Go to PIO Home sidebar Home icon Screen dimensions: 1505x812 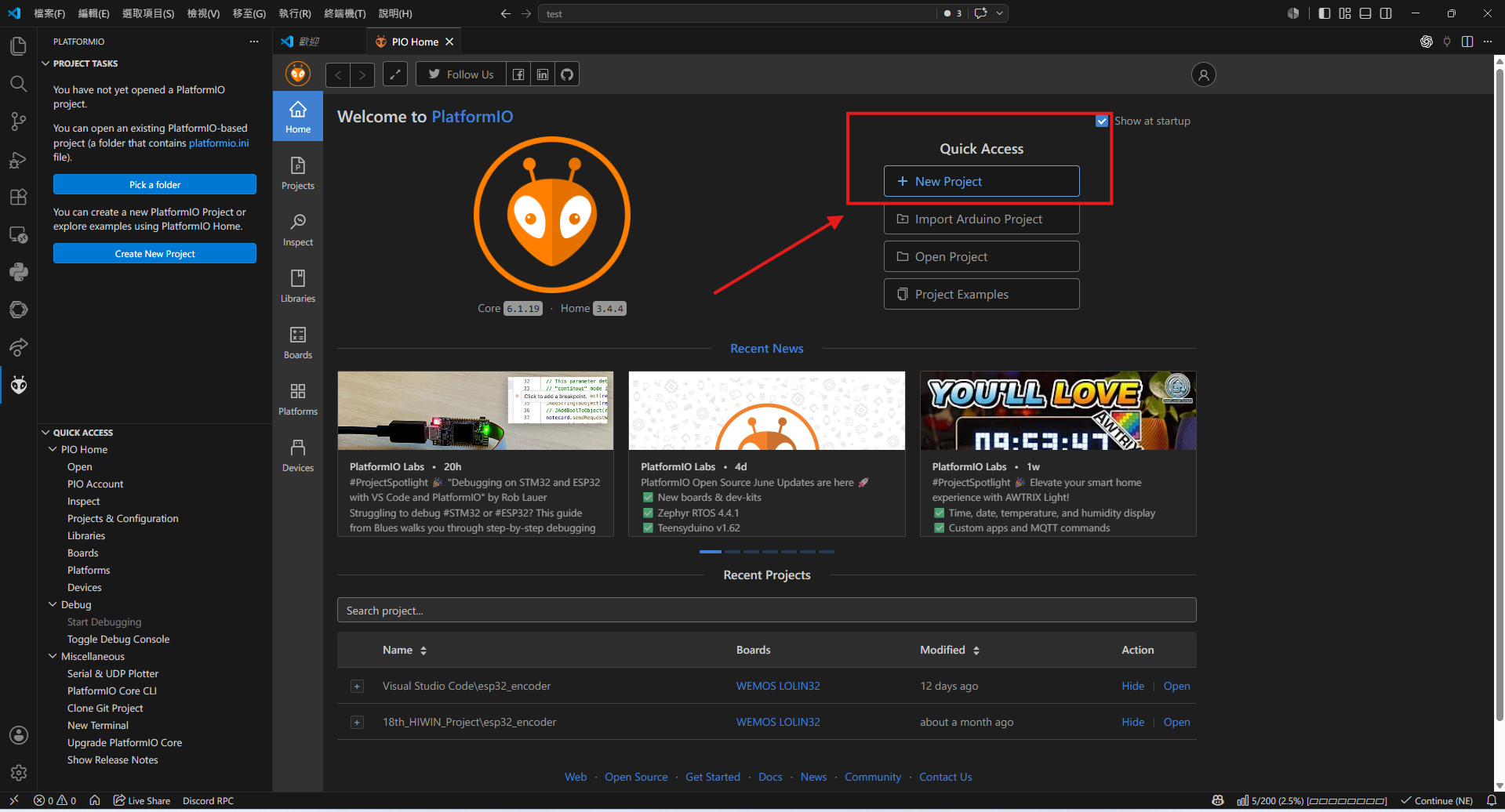(x=298, y=116)
